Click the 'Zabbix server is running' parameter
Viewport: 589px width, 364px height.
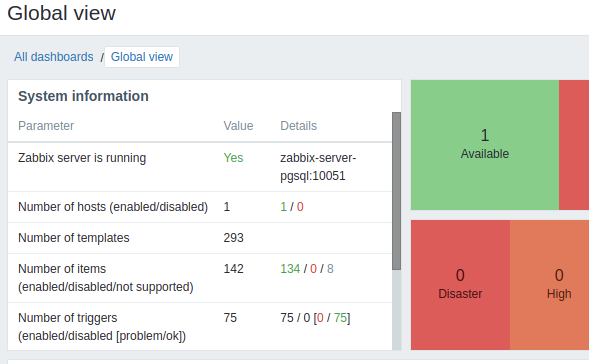coord(82,158)
